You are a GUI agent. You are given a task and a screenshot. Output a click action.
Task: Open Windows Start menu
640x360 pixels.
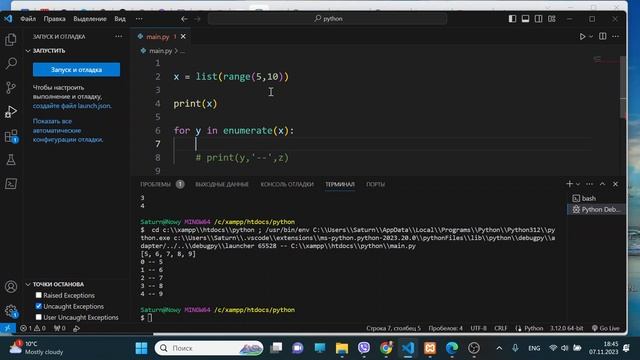point(141,348)
